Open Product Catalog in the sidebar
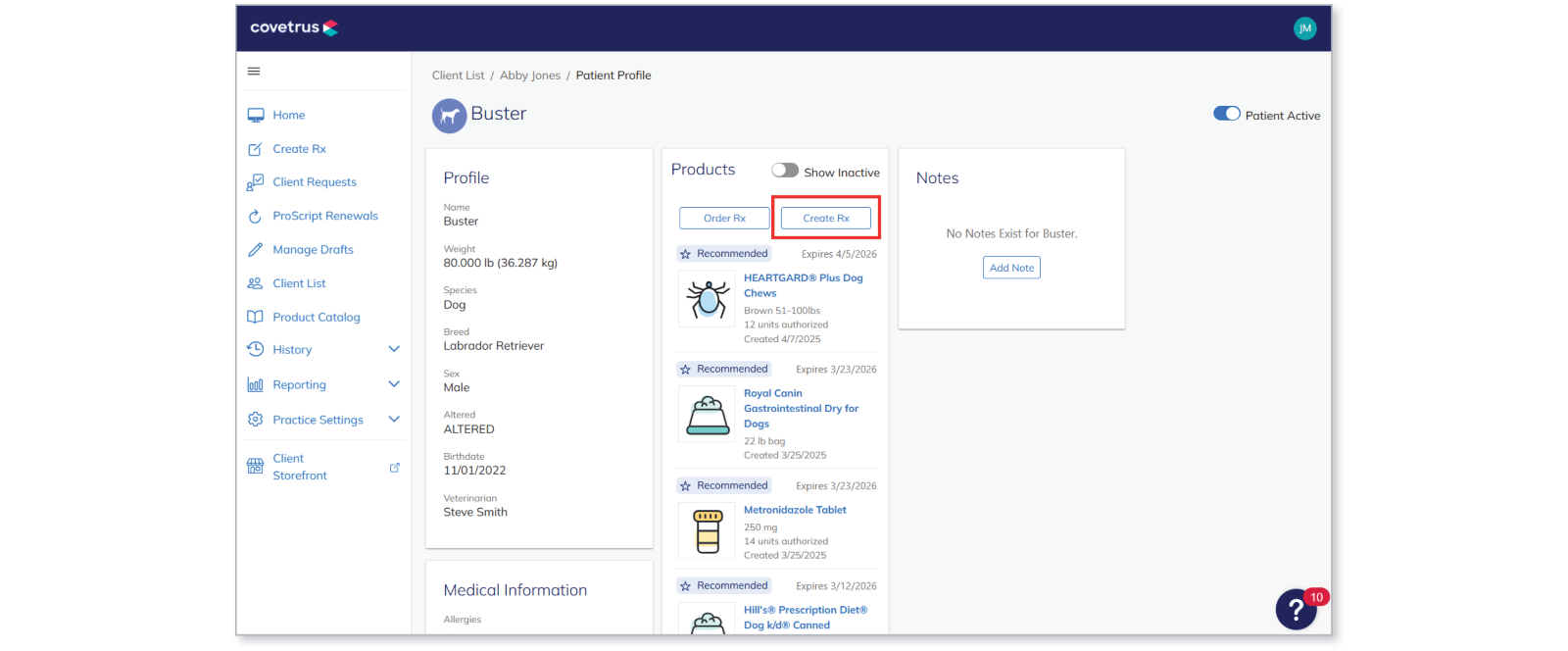The width and height of the screenshot is (1568, 651). 317,318
